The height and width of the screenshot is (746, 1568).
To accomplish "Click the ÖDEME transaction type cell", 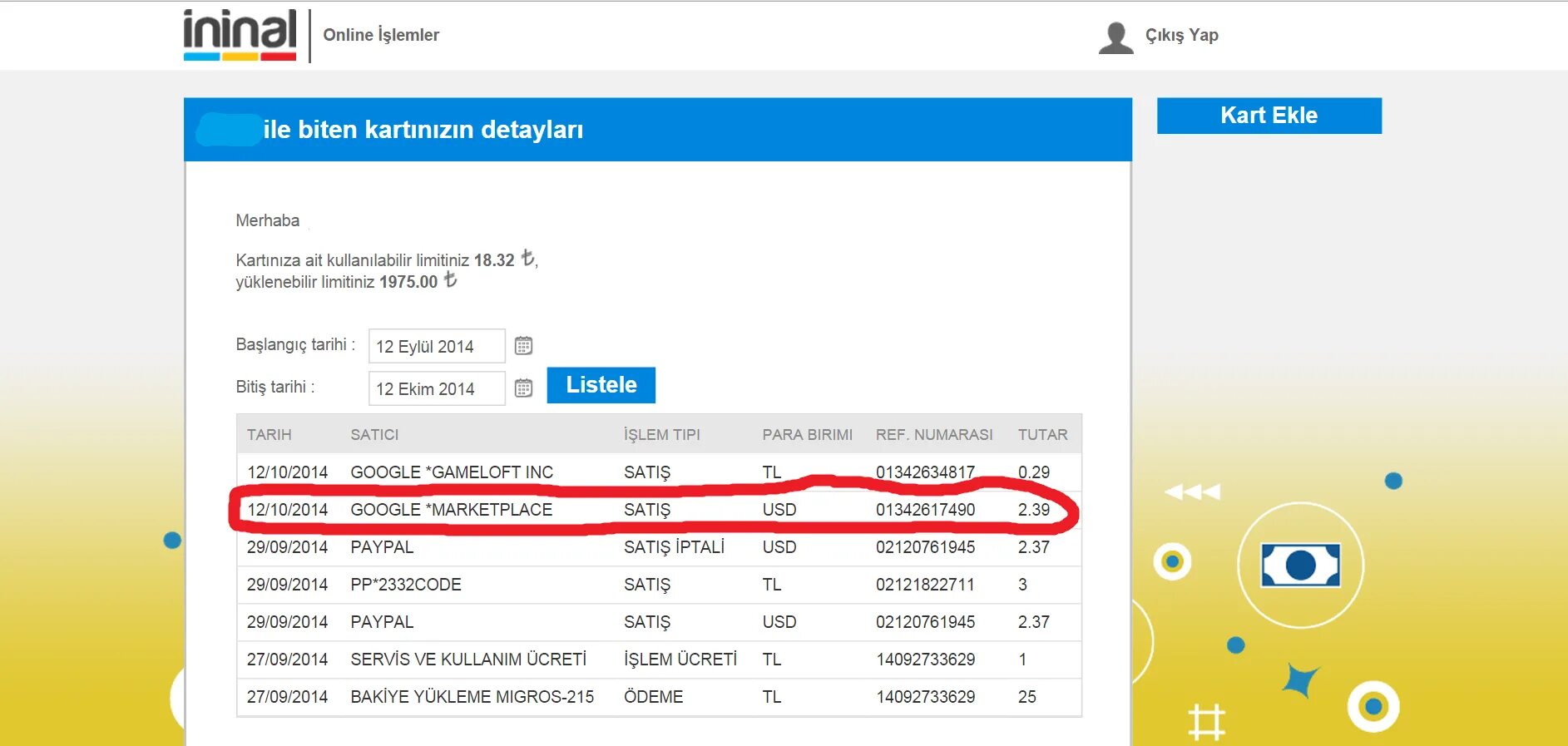I will [x=653, y=697].
